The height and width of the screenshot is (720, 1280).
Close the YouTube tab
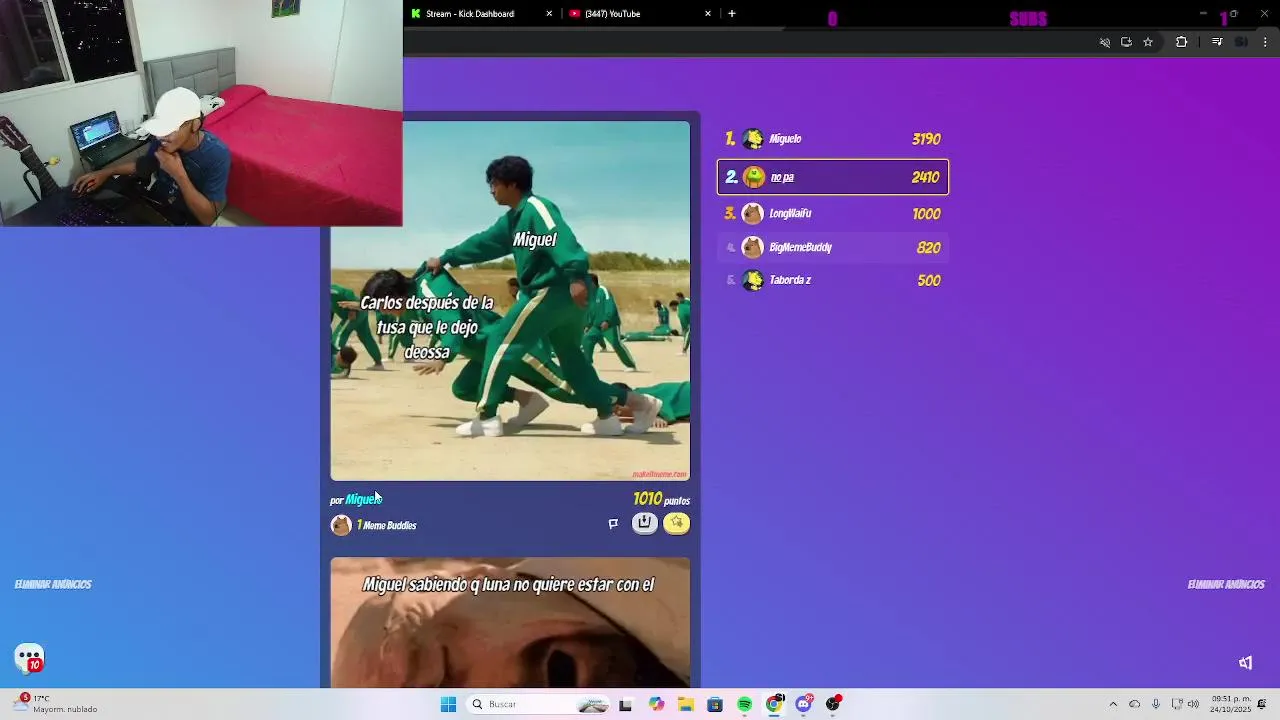tap(708, 14)
